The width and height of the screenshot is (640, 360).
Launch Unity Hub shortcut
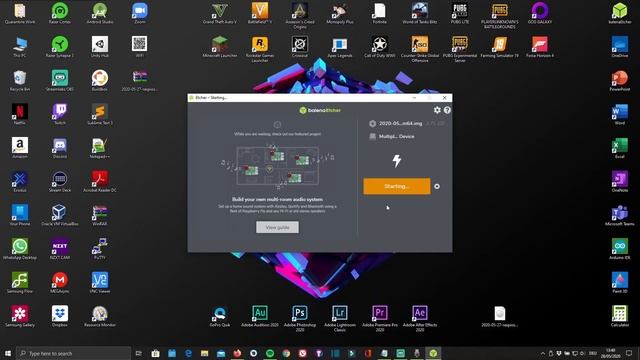tap(100, 47)
